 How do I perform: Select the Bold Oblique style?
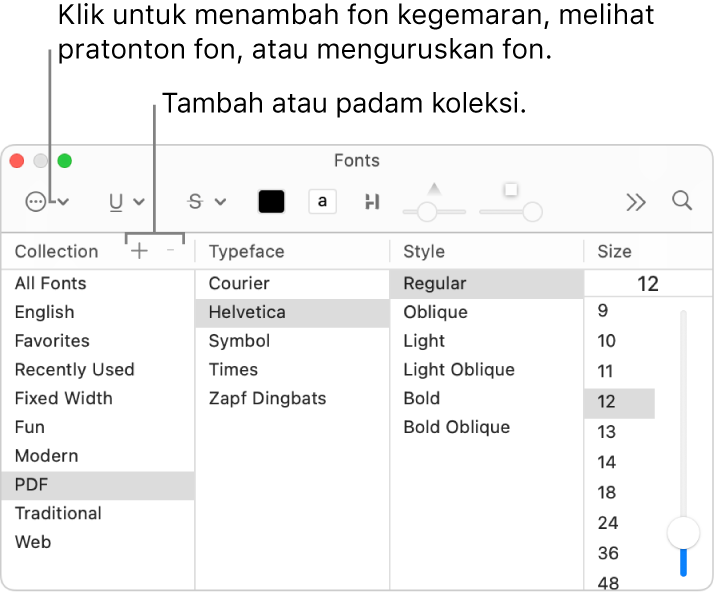[x=487, y=427]
